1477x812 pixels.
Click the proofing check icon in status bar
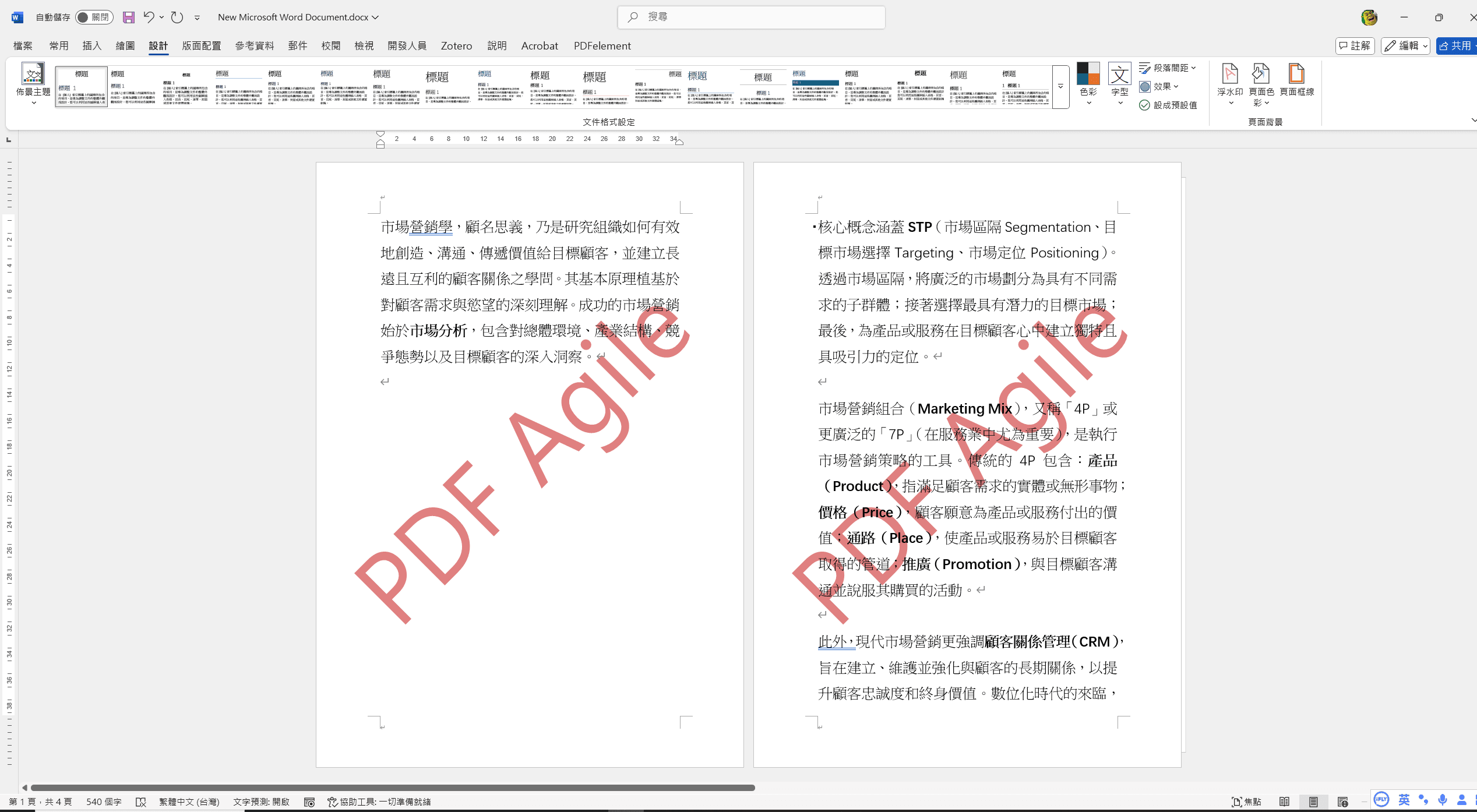pos(140,802)
